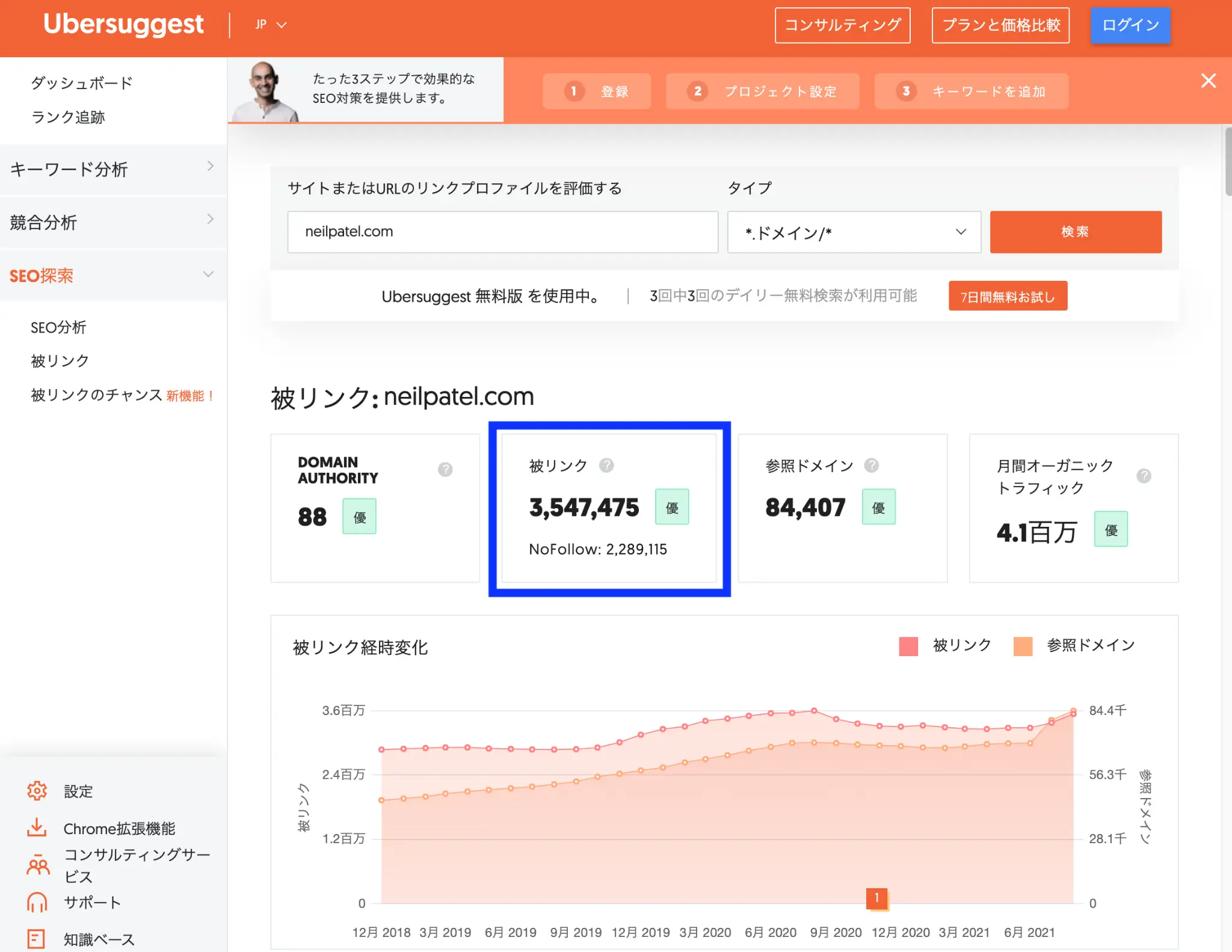This screenshot has height=952, width=1232.
Task: Open the settings gear in sidebar
Action: [37, 791]
